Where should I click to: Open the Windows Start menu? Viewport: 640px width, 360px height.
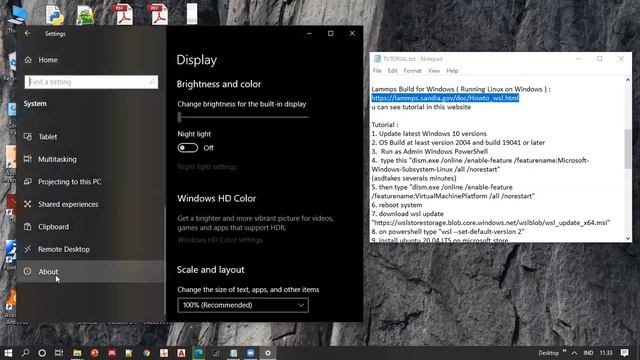tap(8, 353)
